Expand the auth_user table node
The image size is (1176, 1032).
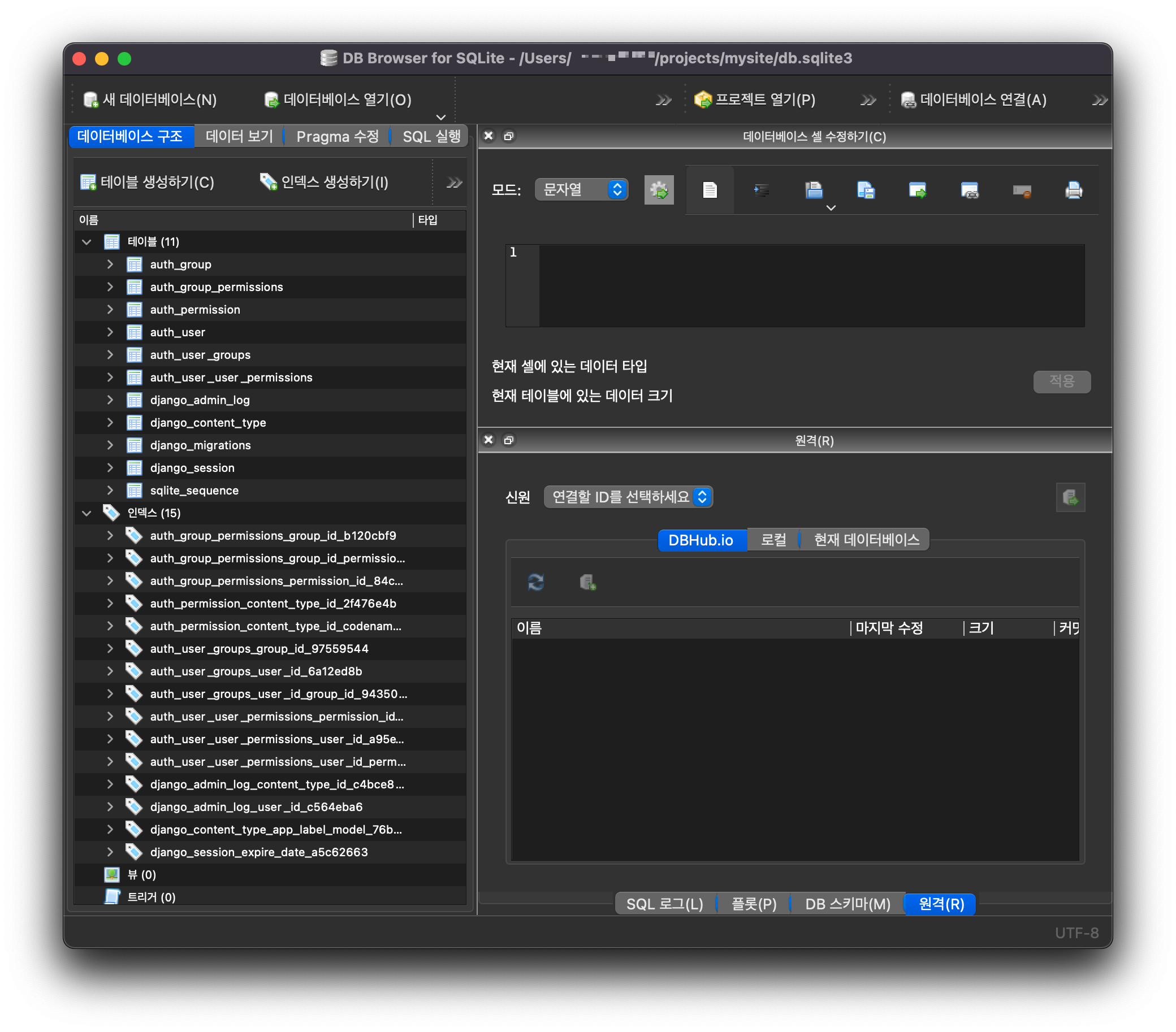pos(110,332)
